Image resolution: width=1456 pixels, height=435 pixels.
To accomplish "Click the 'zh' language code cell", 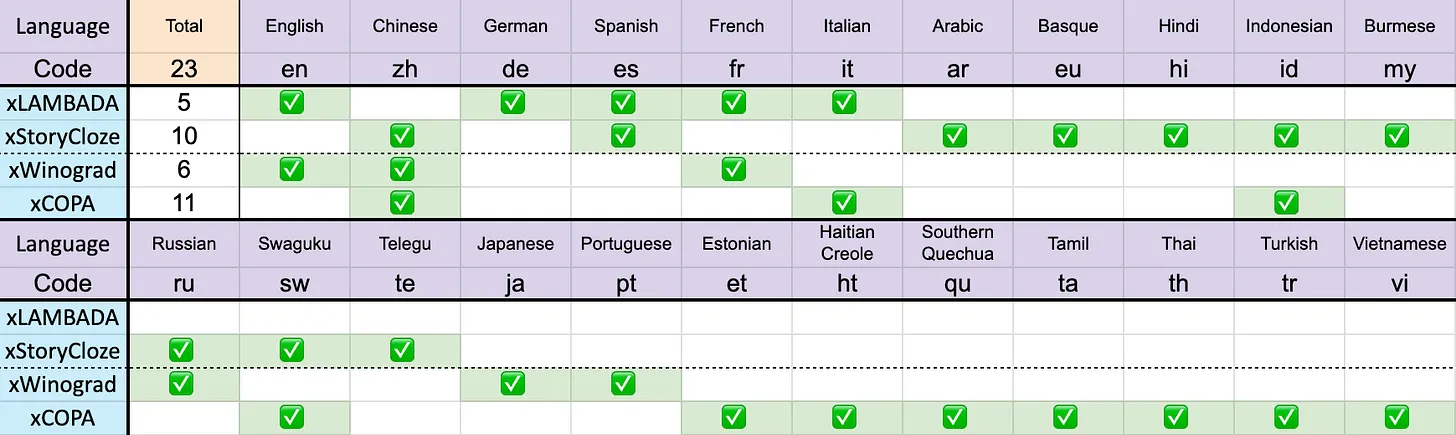I will click(x=404, y=68).
